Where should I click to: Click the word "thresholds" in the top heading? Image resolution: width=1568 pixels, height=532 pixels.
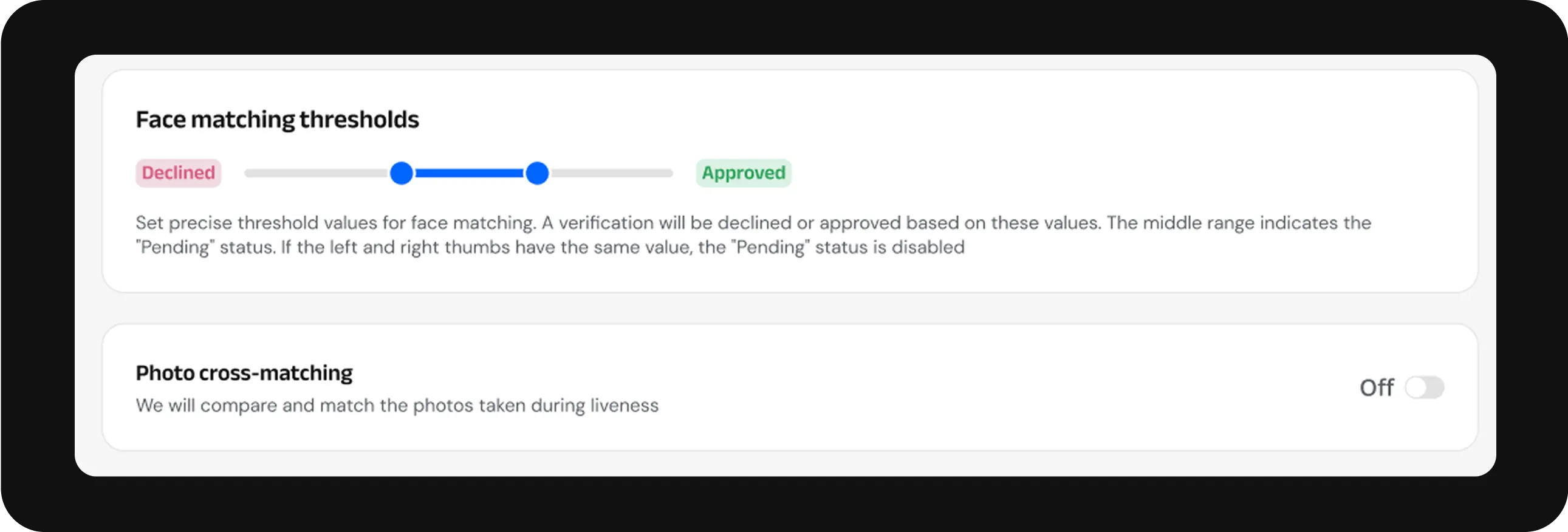pyautogui.click(x=359, y=119)
